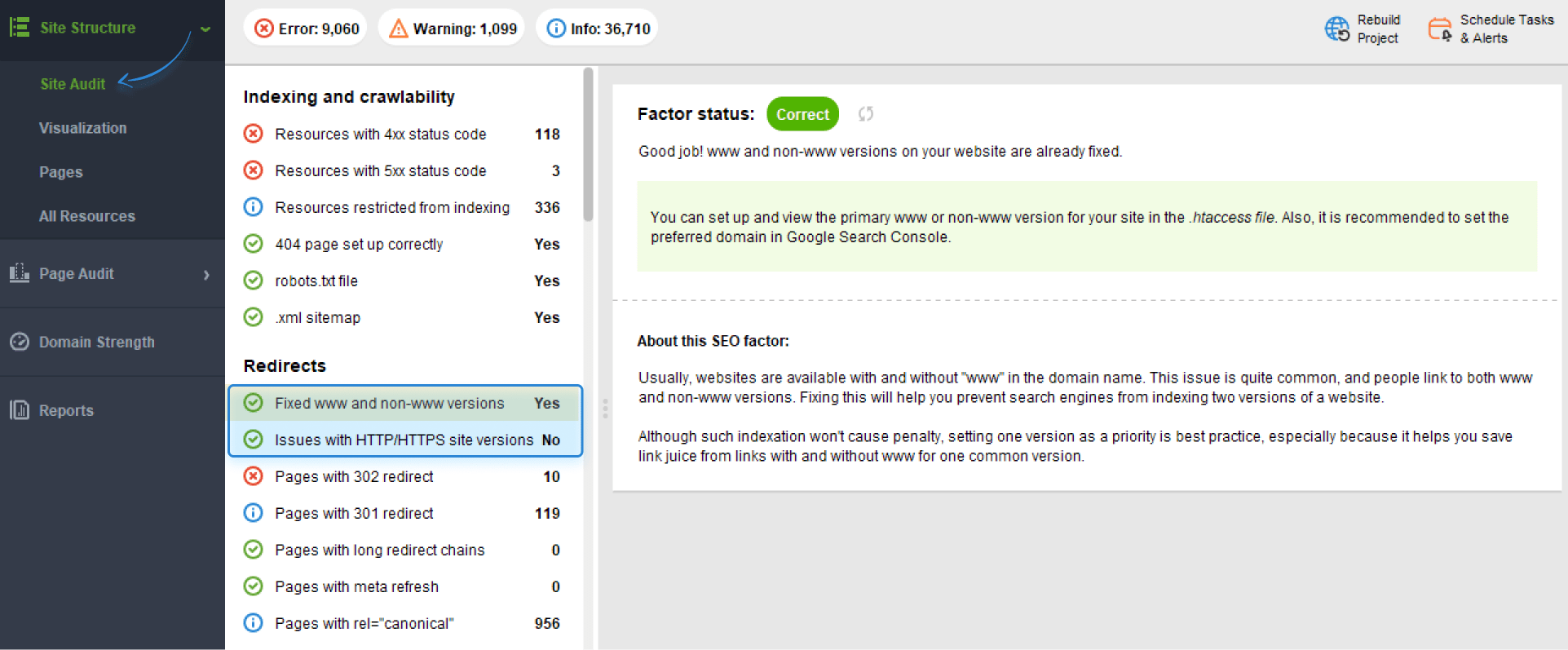The width and height of the screenshot is (1568, 650).
Task: Click the Site Structure list icon
Action: coord(20,27)
